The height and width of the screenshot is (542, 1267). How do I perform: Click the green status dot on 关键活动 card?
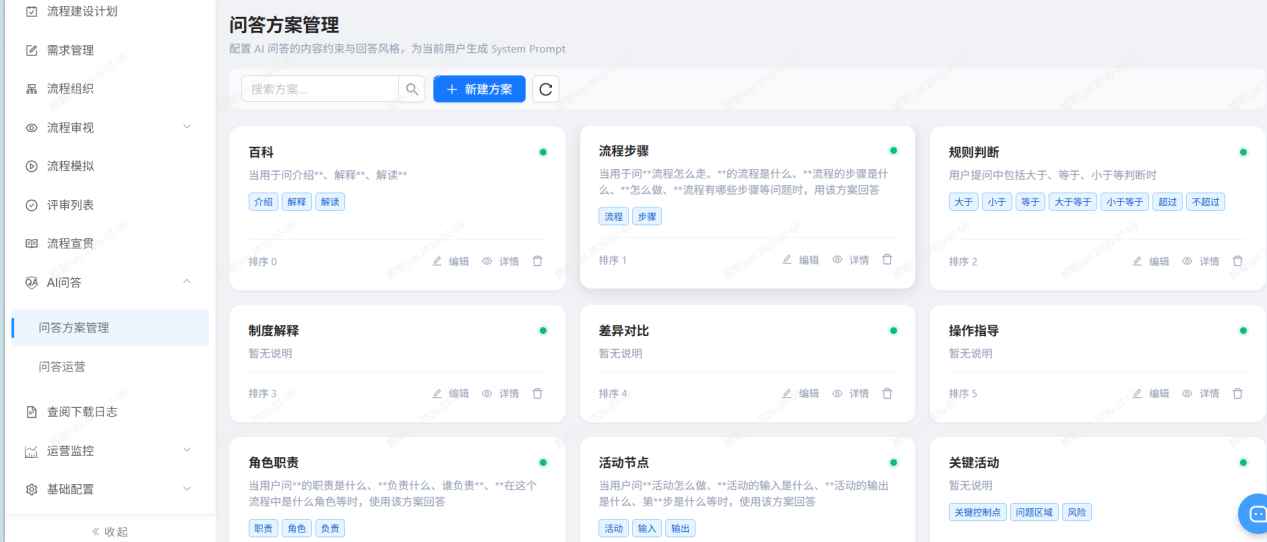[1243, 462]
